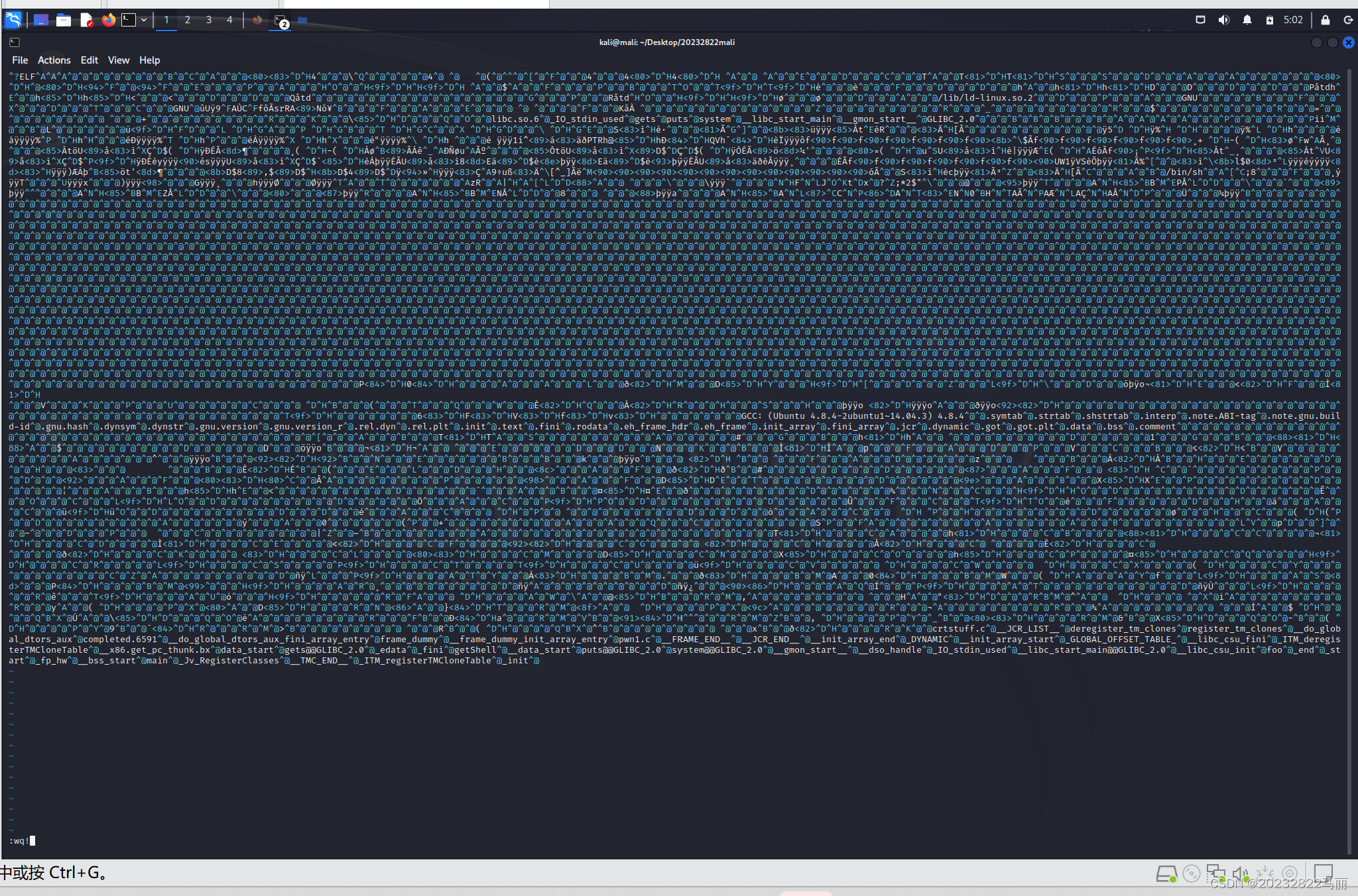Image resolution: width=1358 pixels, height=896 pixels.
Task: Click the VM message log icon
Action: [x=1324, y=873]
